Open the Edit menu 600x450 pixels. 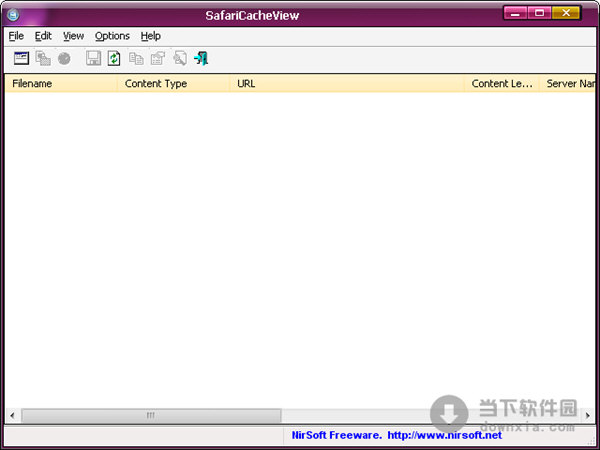click(x=43, y=36)
